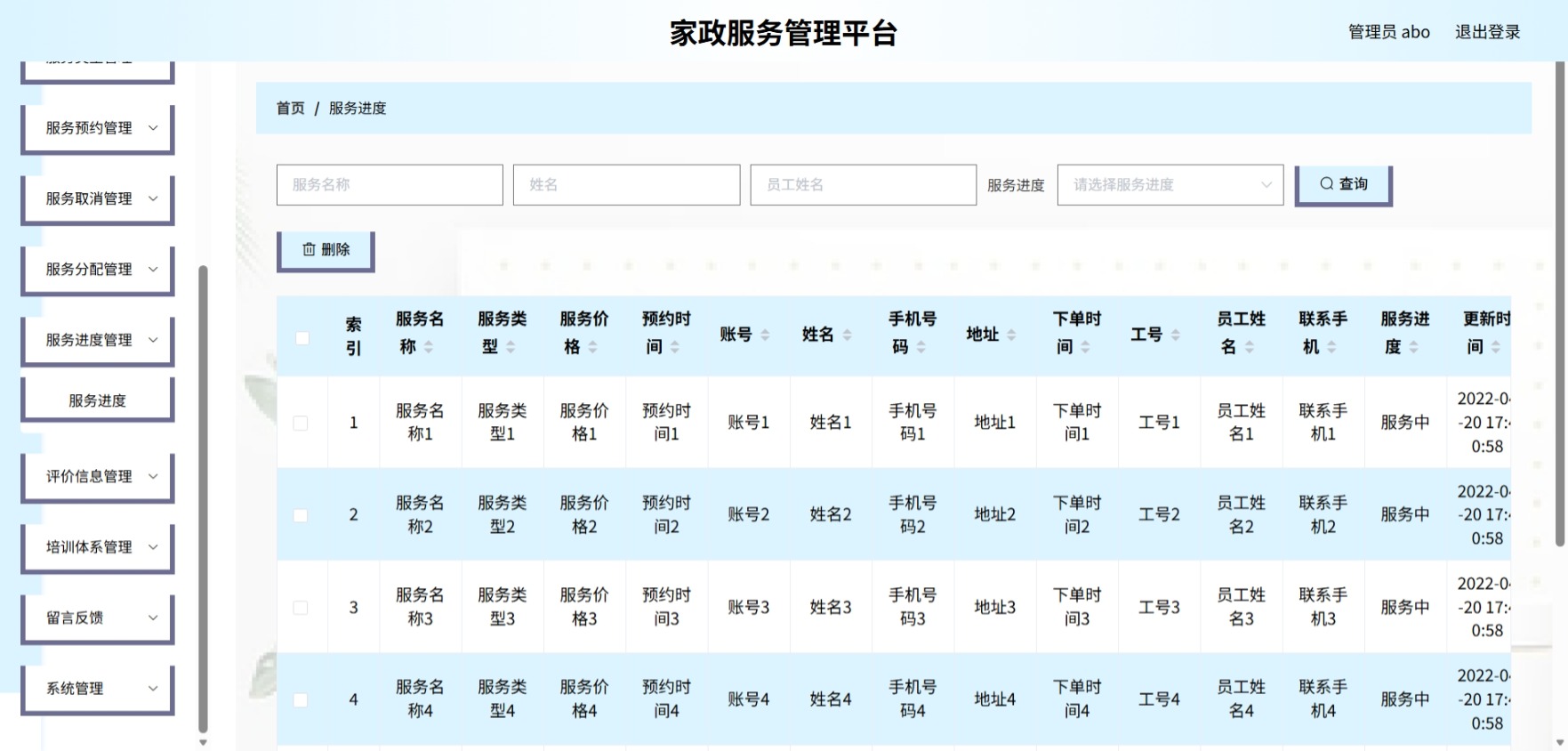Check the row 2 checkbox
The height and width of the screenshot is (751, 1568).
(301, 515)
